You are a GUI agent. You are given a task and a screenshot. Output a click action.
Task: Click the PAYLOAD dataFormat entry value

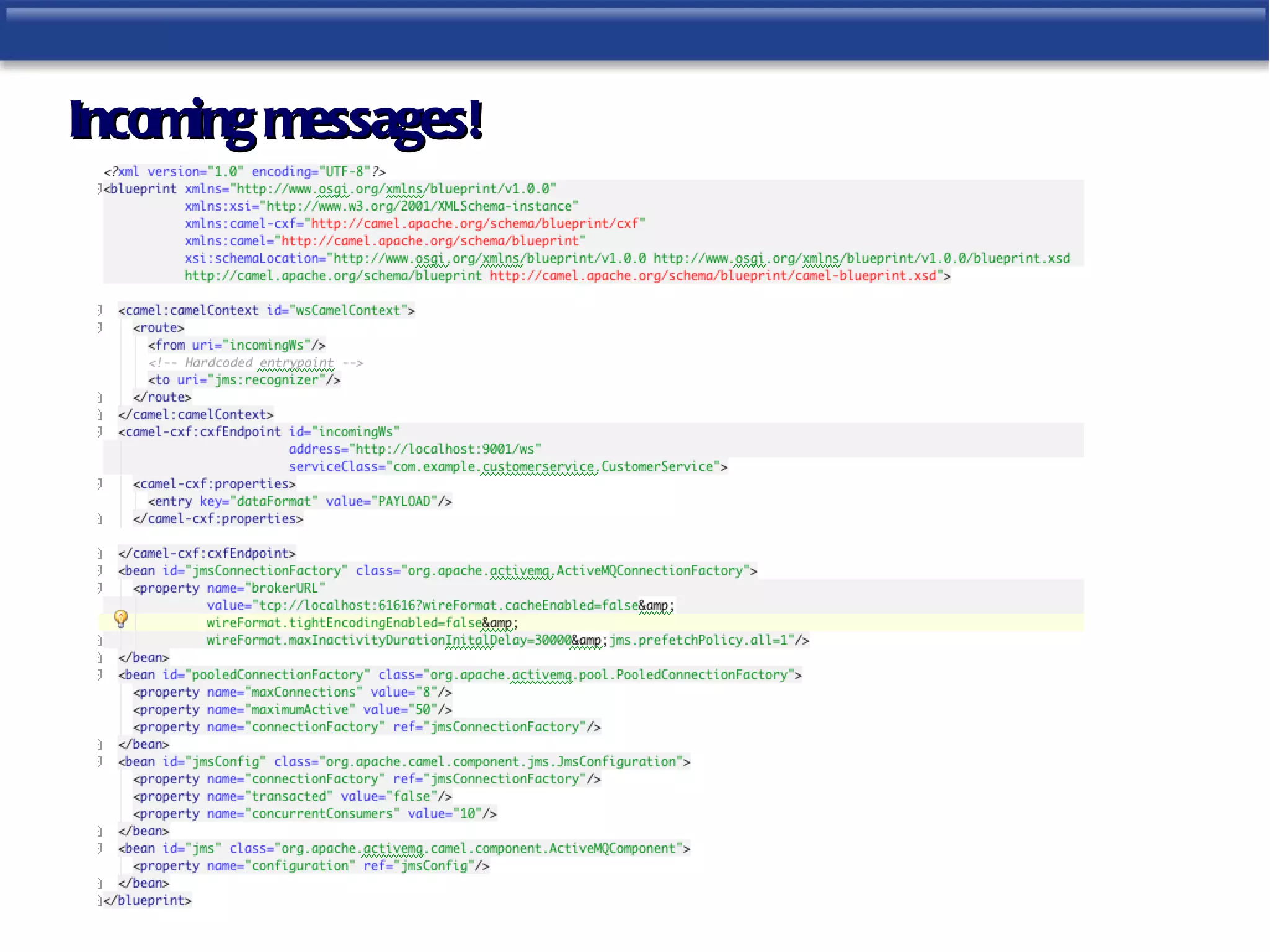(404, 501)
